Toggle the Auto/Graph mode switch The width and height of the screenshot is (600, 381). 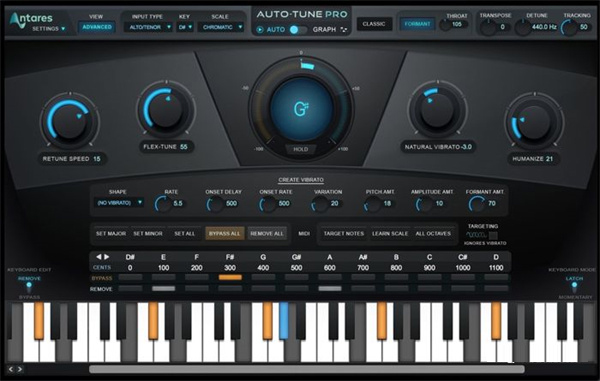point(298,29)
